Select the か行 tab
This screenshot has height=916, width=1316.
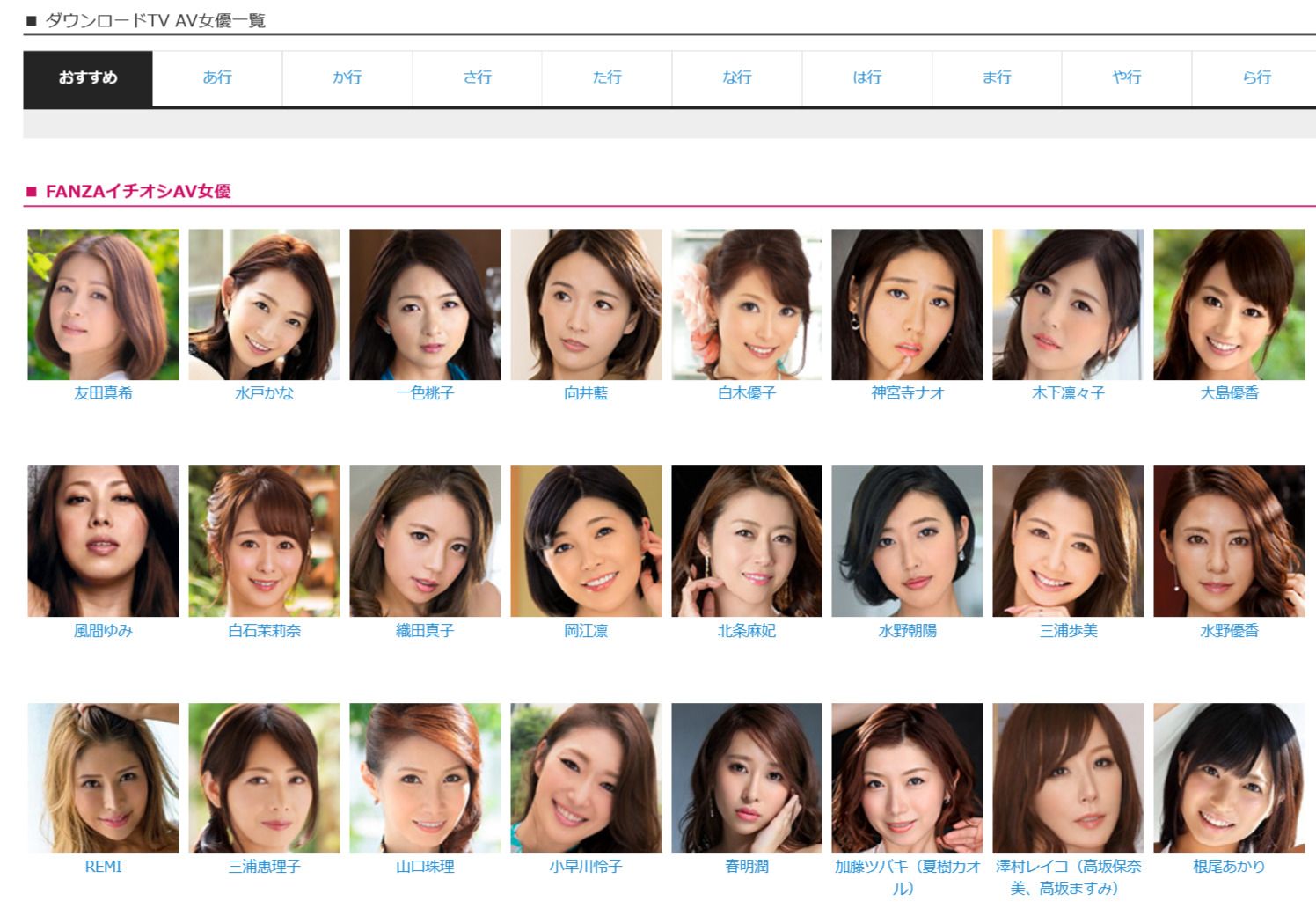click(347, 77)
